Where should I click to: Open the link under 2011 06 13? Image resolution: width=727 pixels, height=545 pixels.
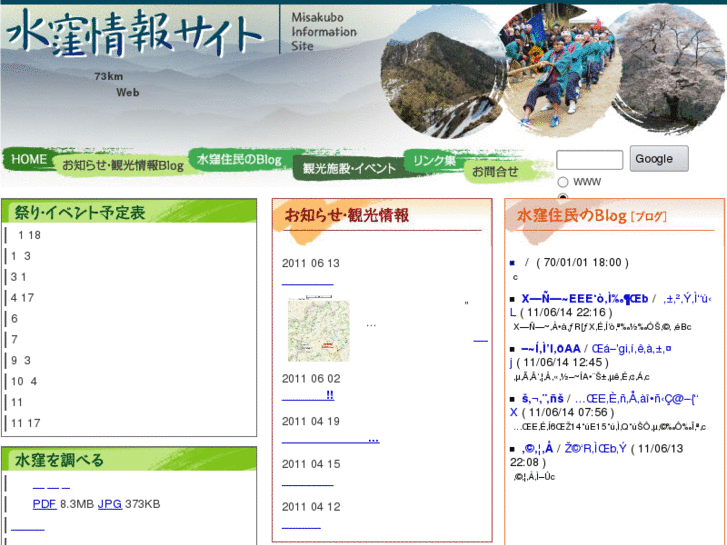click(307, 282)
